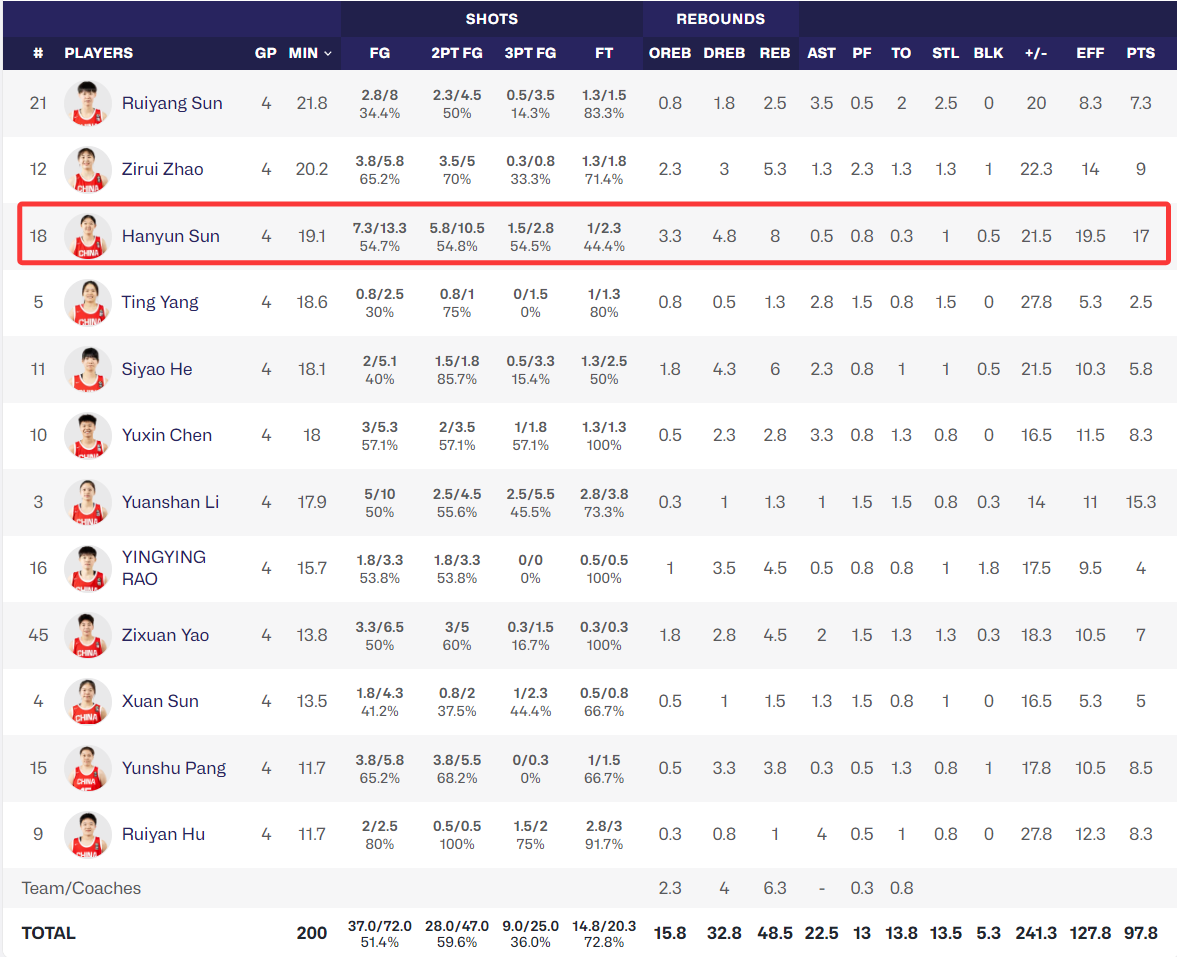Sort by the EFF column header
This screenshot has width=1177, height=957.
(1089, 53)
